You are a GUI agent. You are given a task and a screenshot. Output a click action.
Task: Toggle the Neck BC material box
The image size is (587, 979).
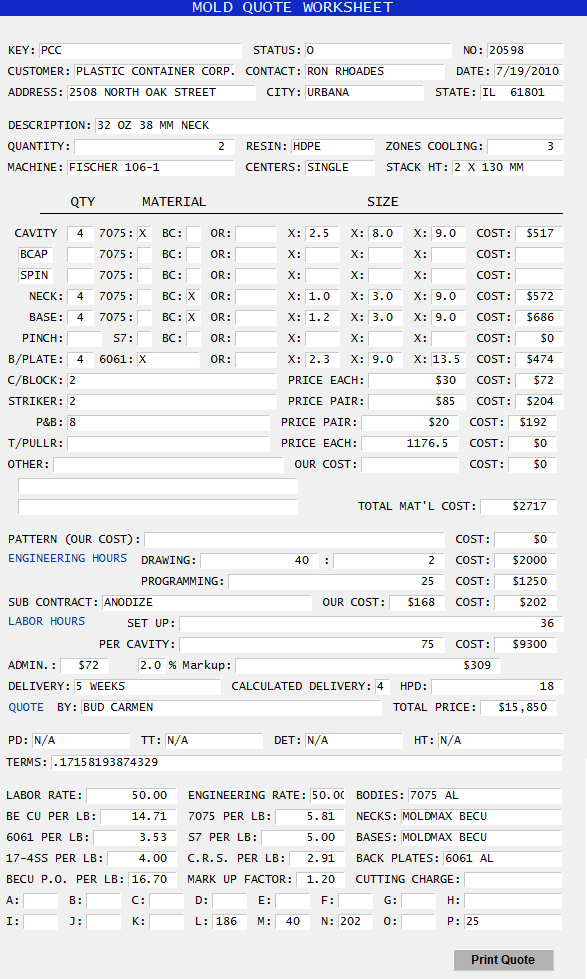point(193,297)
